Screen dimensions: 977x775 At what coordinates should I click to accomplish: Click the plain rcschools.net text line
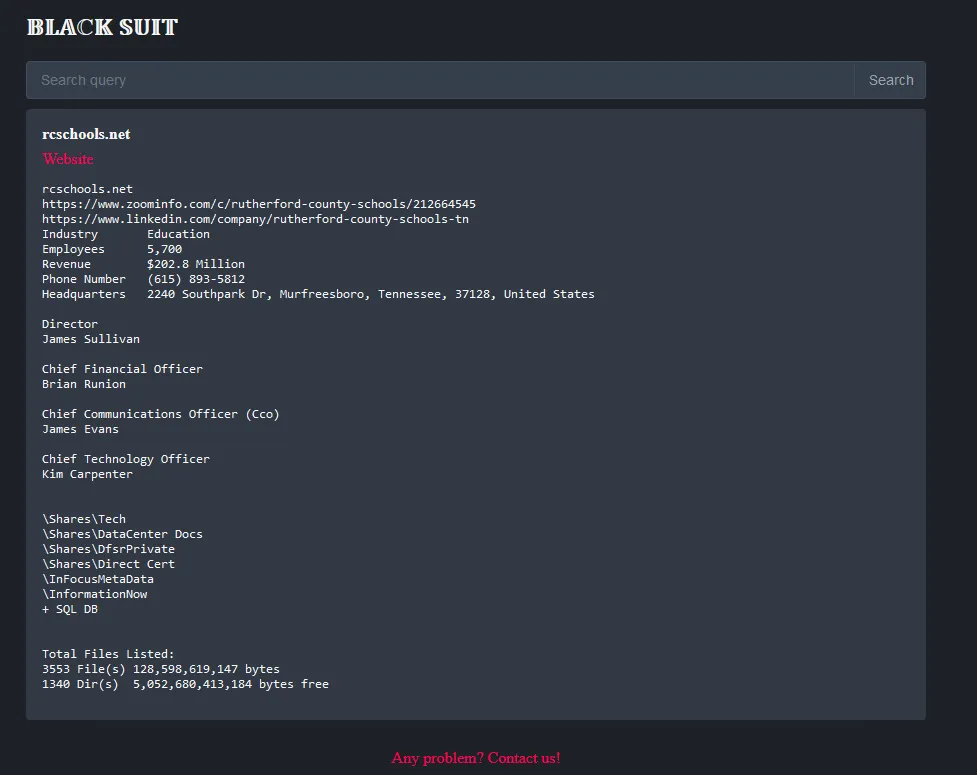(87, 189)
